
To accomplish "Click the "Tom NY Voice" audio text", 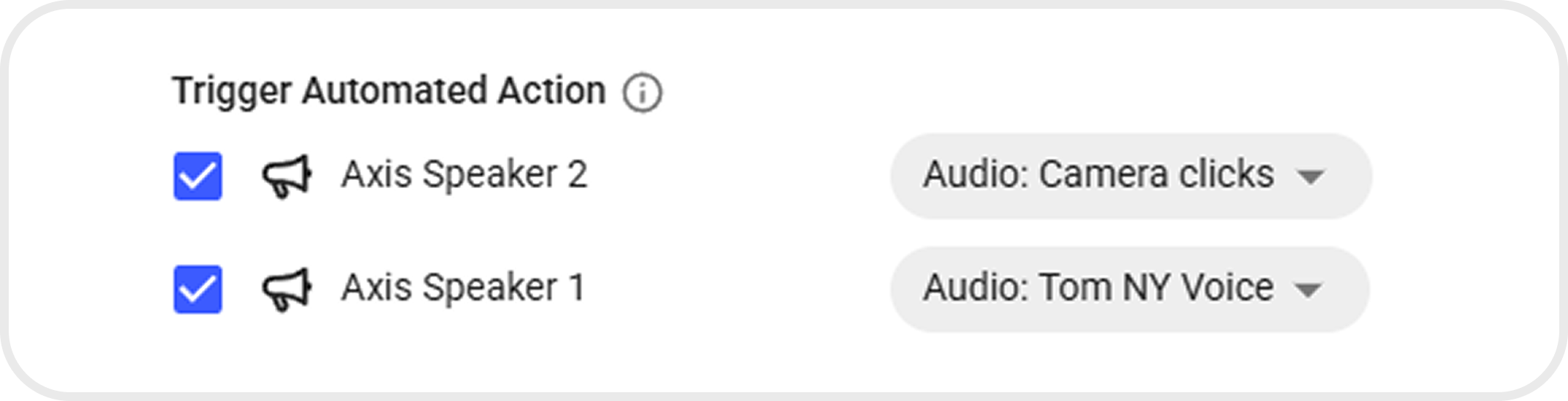I will (1156, 288).
